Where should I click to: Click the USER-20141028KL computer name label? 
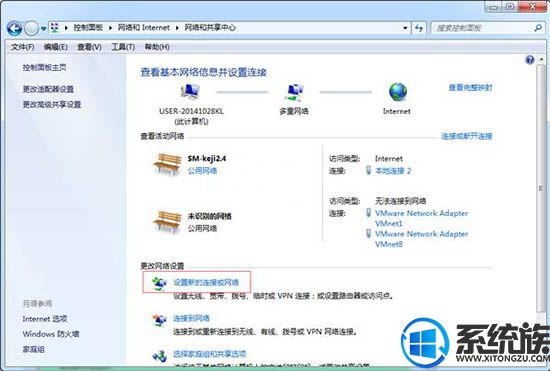pyautogui.click(x=191, y=111)
